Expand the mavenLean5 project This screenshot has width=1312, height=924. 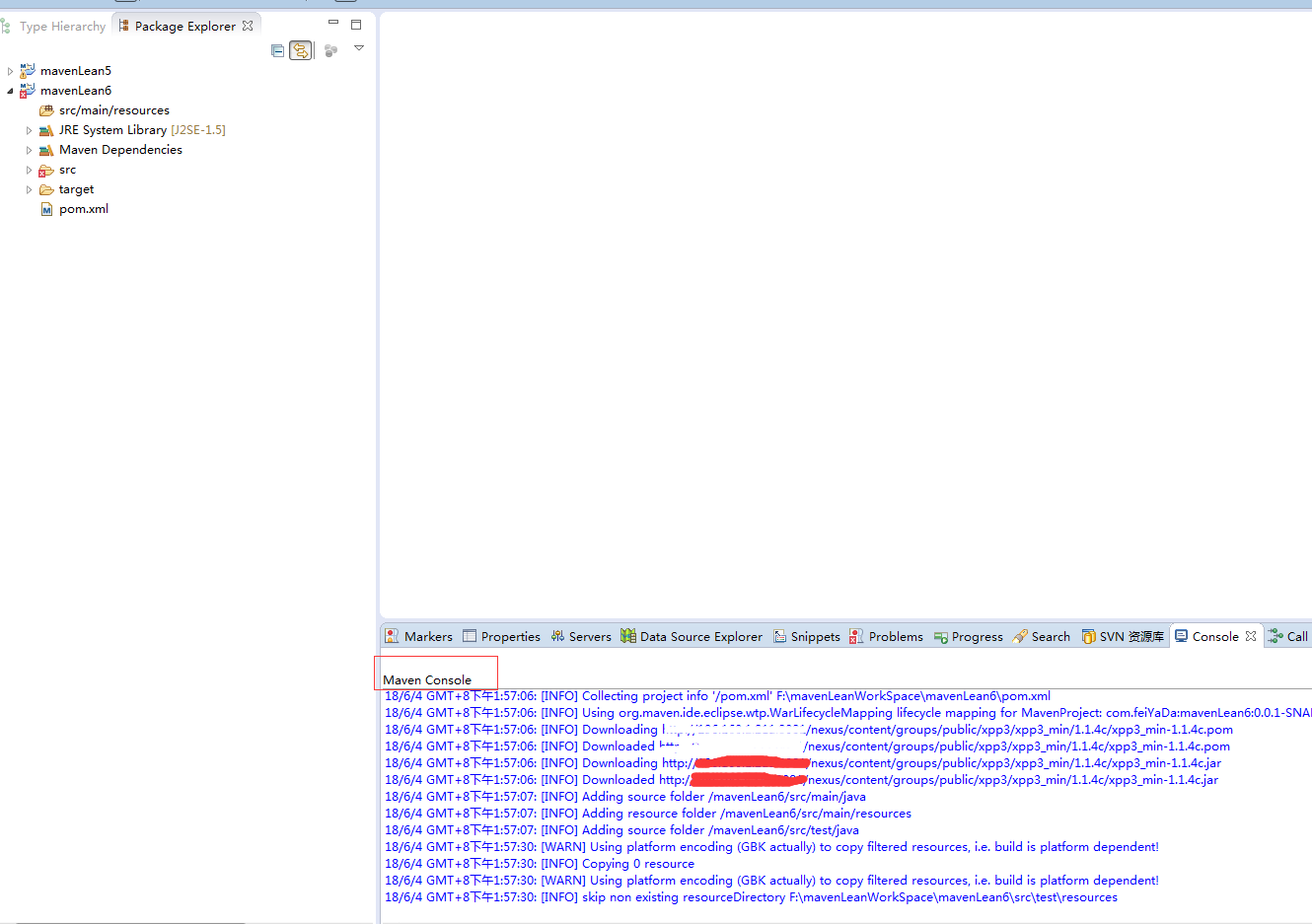[10, 71]
